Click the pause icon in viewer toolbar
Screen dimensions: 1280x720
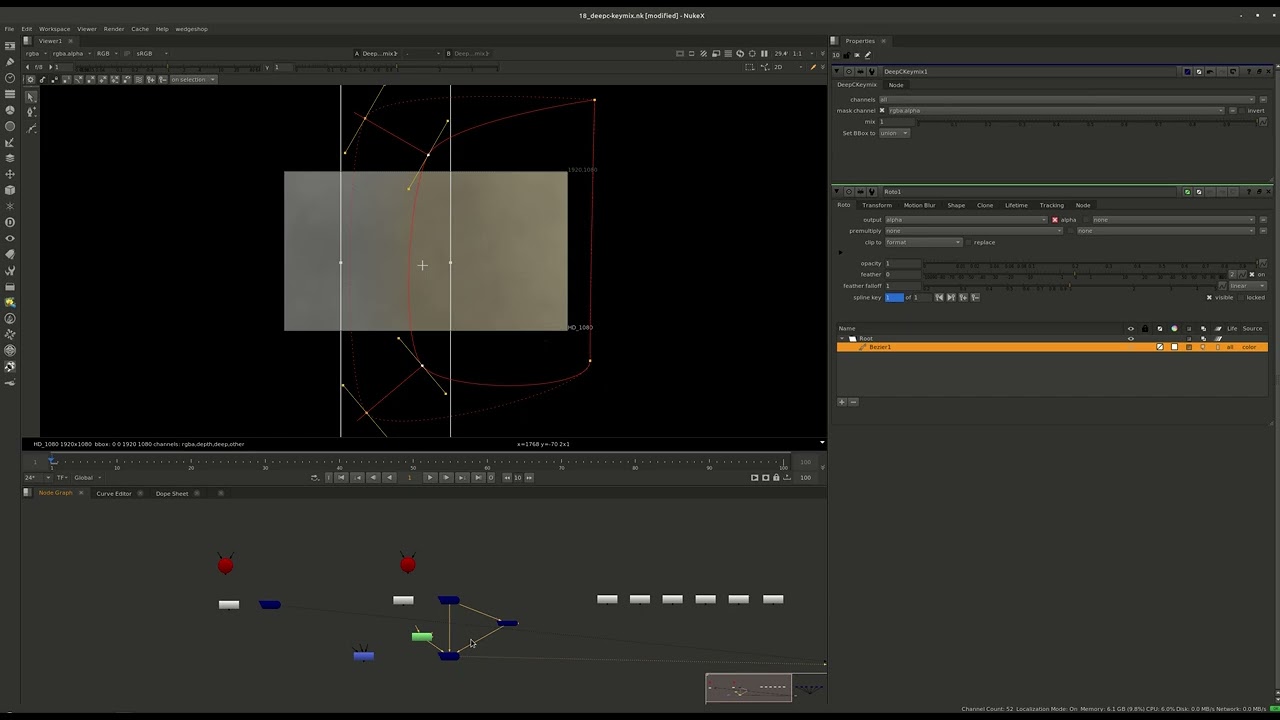(x=764, y=53)
